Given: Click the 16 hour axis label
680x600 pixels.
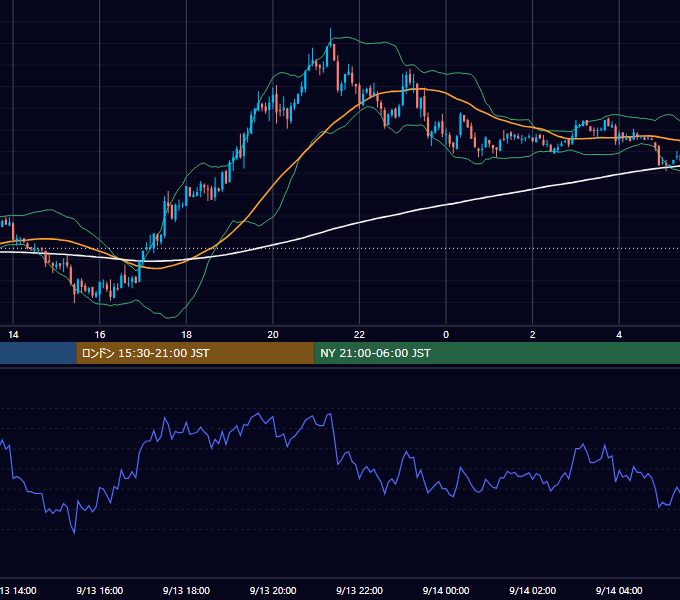Looking at the screenshot, I should 100,335.
